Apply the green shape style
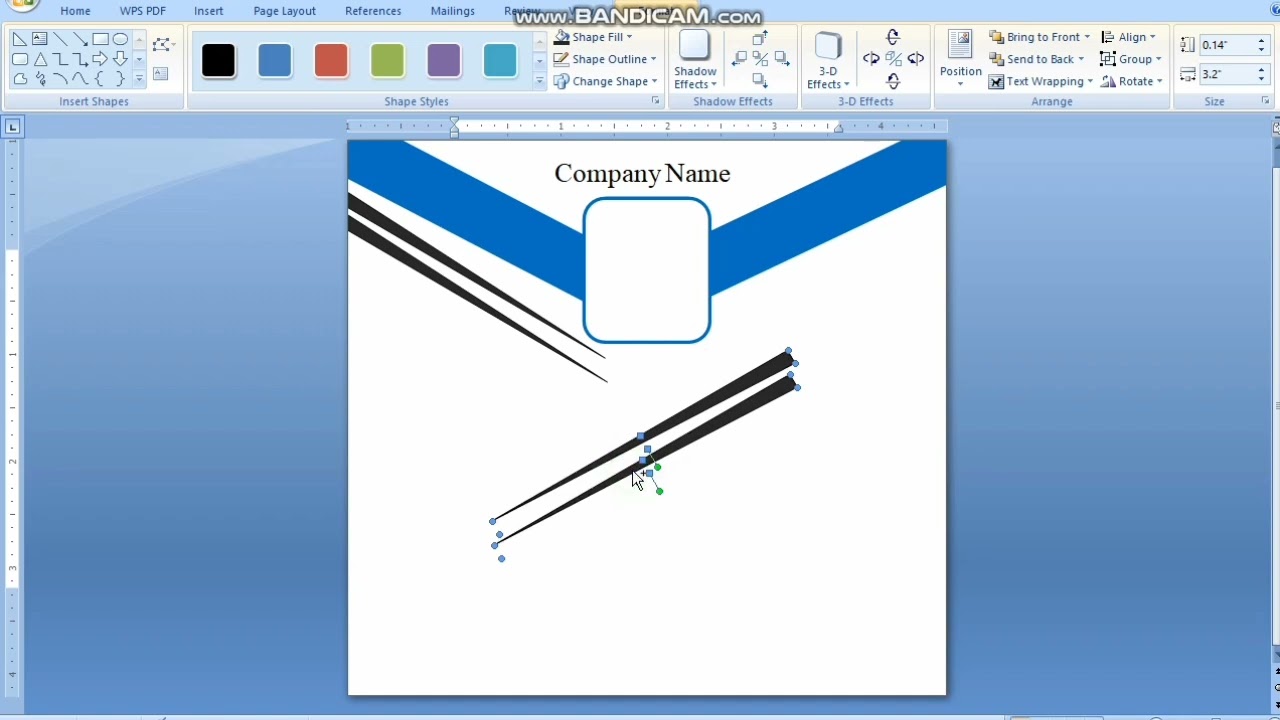This screenshot has height=720, width=1280. (387, 61)
